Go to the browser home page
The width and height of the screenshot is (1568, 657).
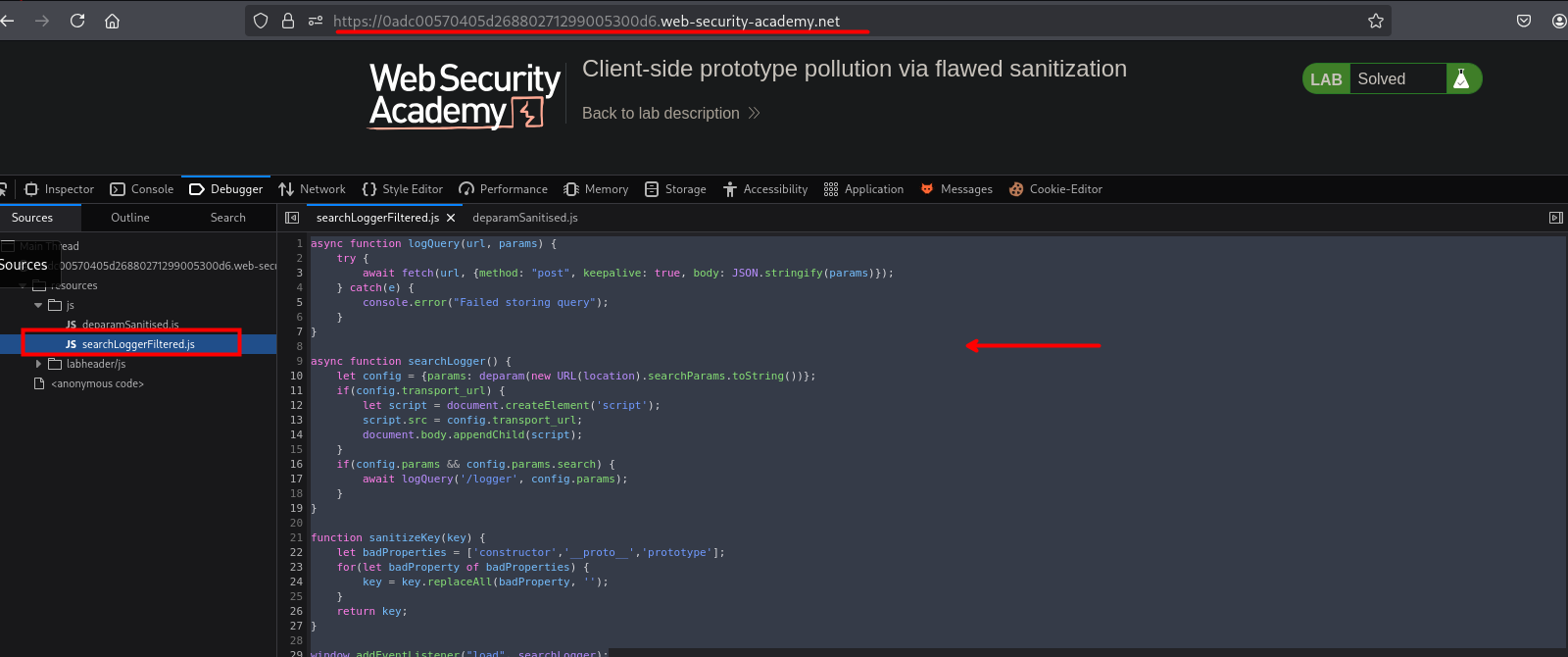(112, 21)
